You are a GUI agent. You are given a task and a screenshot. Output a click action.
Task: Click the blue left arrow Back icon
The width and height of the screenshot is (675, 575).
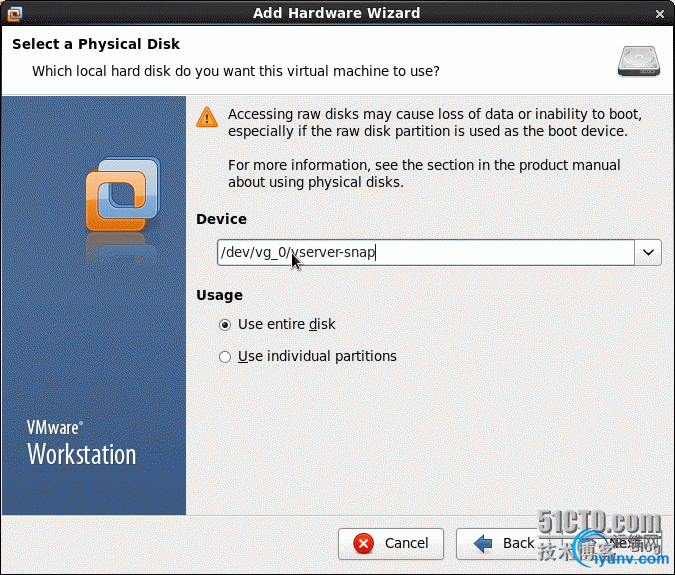[x=483, y=544]
